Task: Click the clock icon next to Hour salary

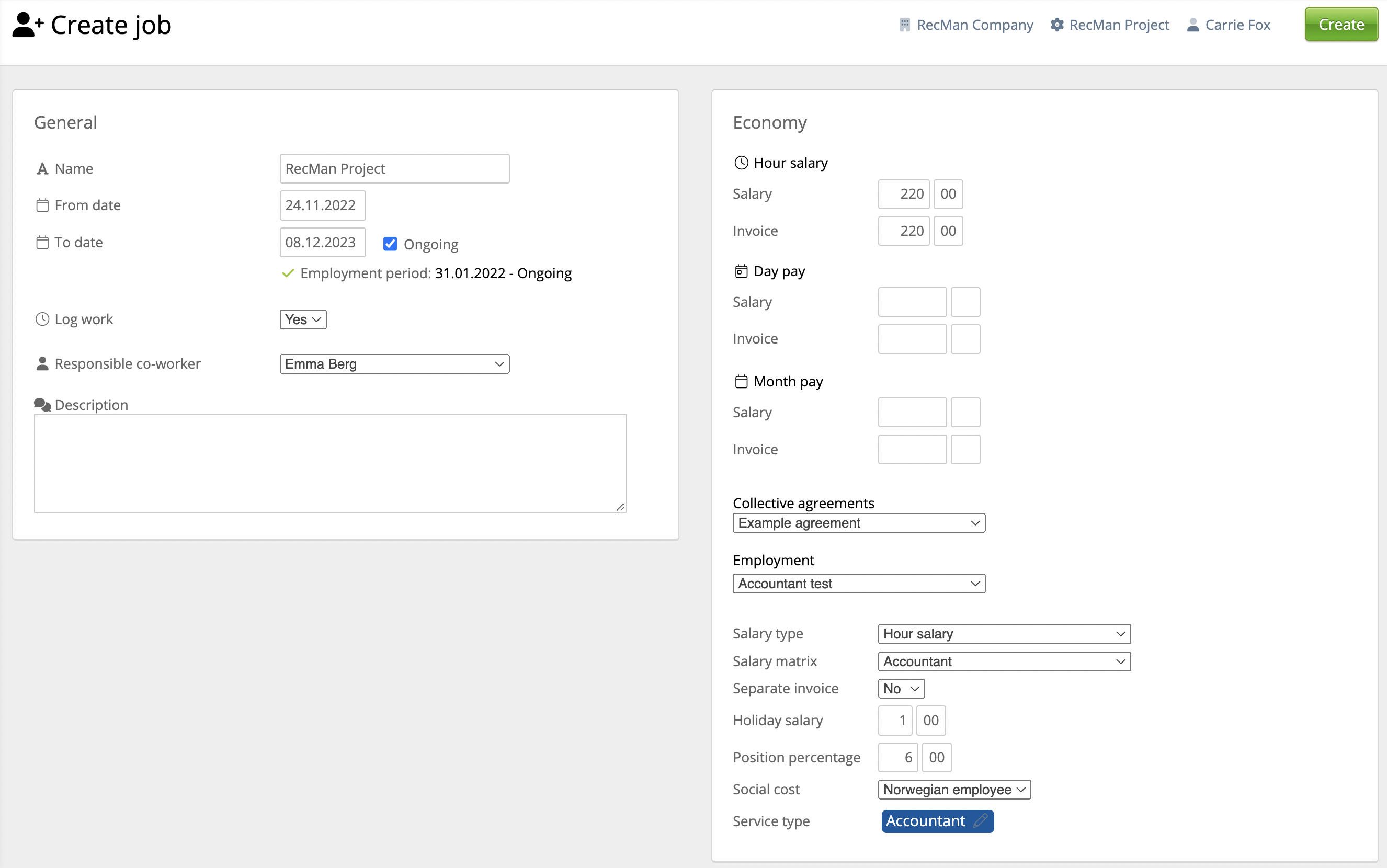Action: pos(741,163)
